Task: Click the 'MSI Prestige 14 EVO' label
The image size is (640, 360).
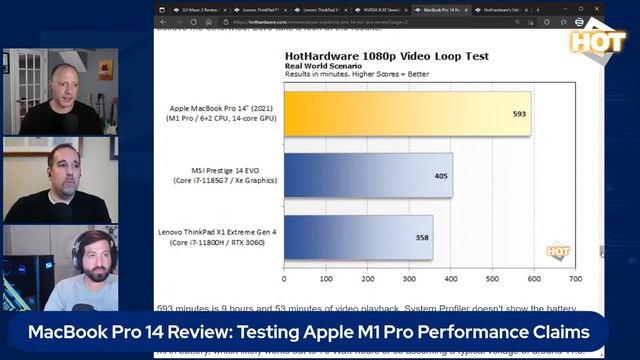Action: 225,171
